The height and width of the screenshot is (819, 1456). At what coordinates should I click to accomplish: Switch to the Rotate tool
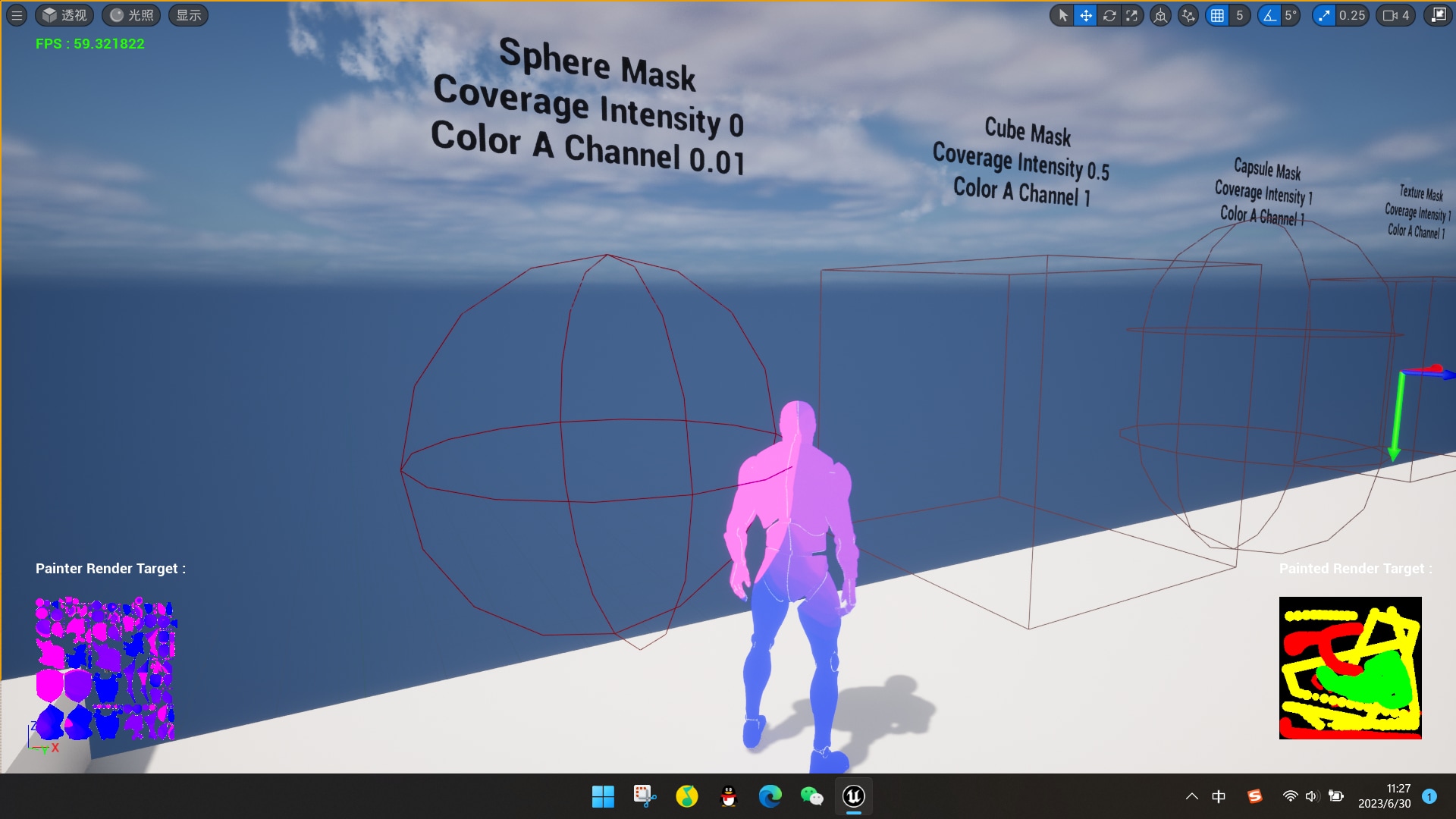pos(1109,15)
